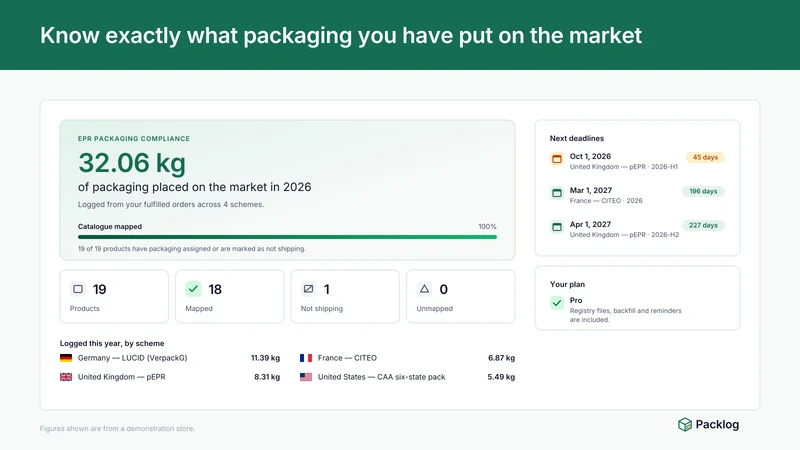The image size is (800, 450).
Task: Click the 'France — CITEO' scheme row
Action: tap(407, 358)
